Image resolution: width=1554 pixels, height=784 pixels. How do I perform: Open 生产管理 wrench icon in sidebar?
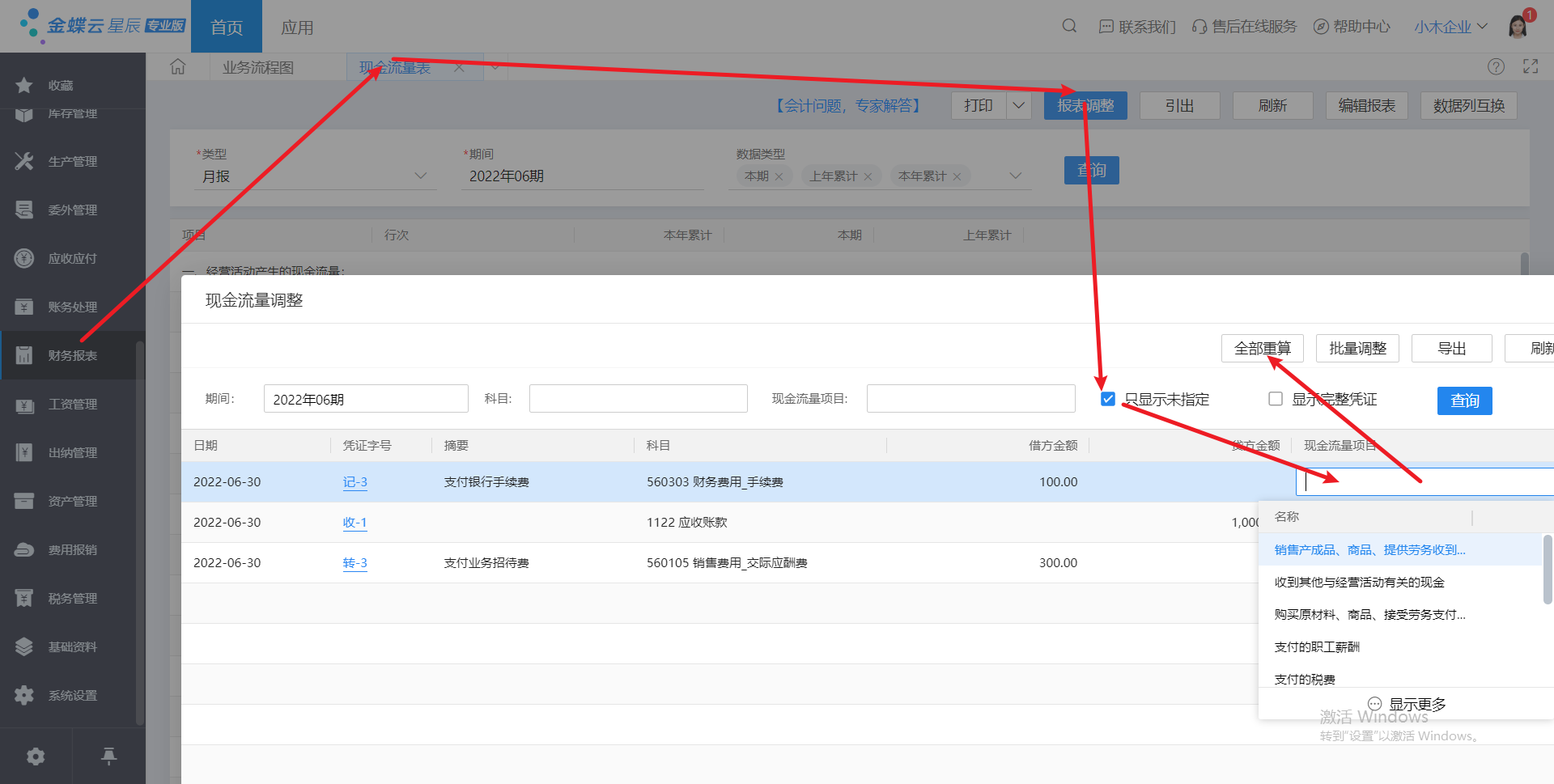point(24,161)
